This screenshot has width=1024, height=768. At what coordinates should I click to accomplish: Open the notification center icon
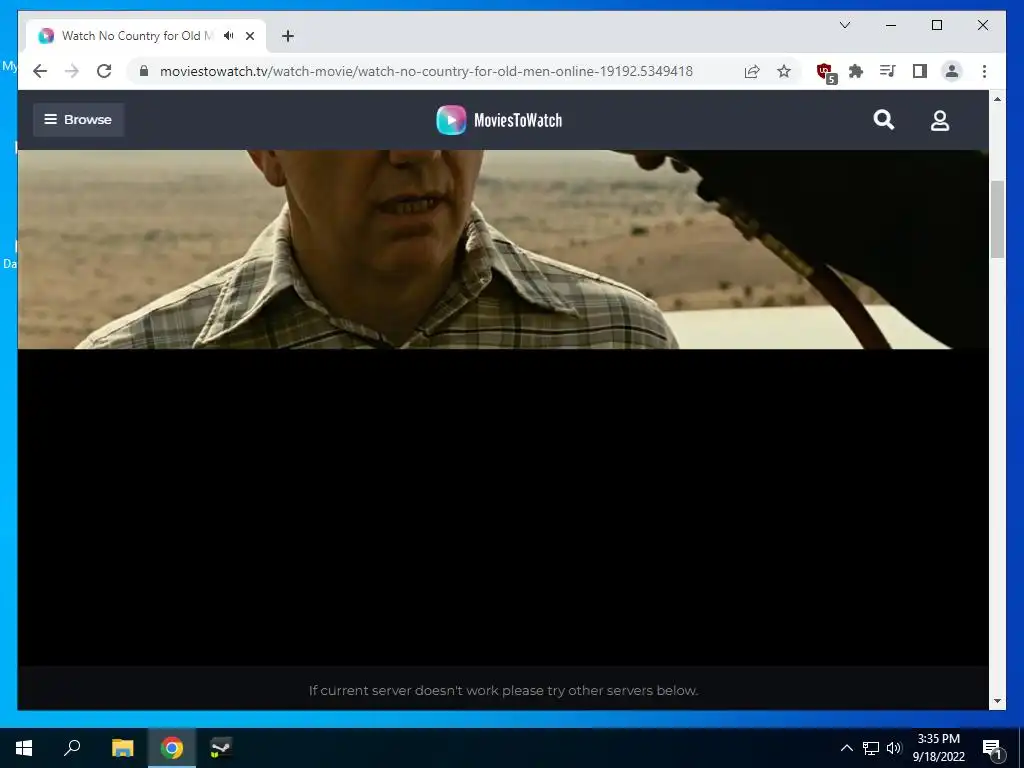[x=993, y=748]
